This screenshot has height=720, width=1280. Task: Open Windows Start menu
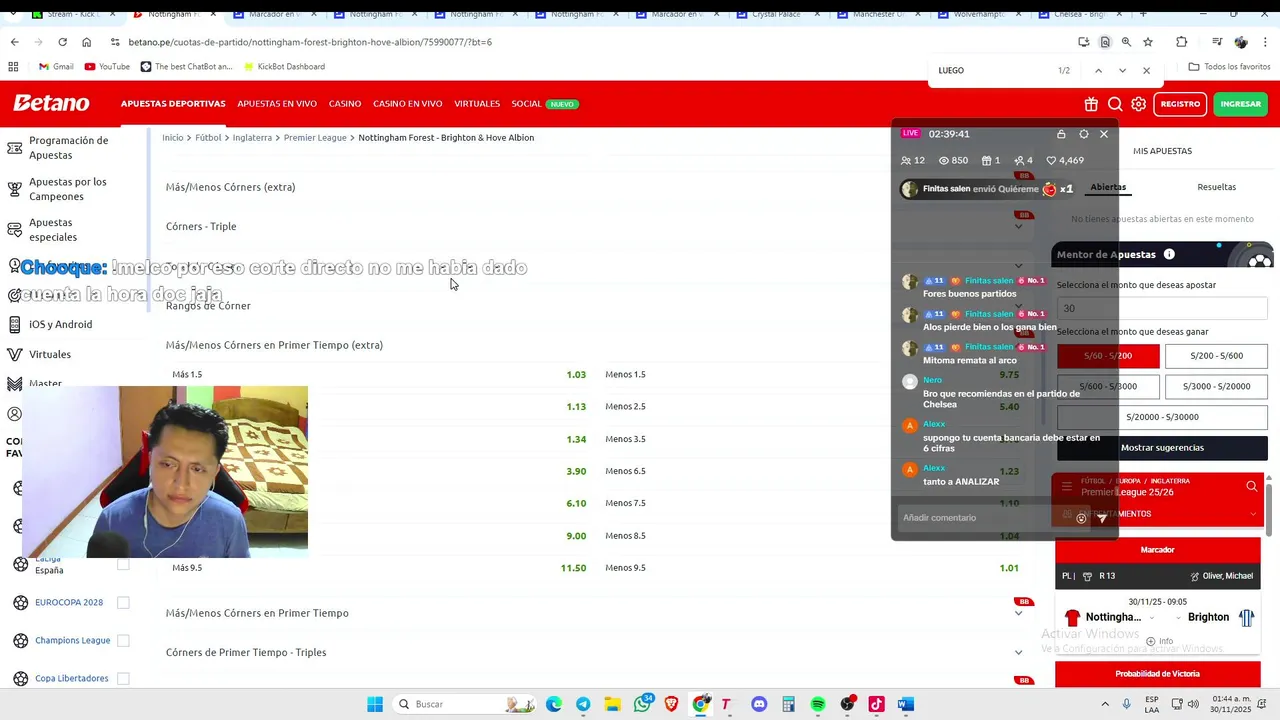click(375, 704)
